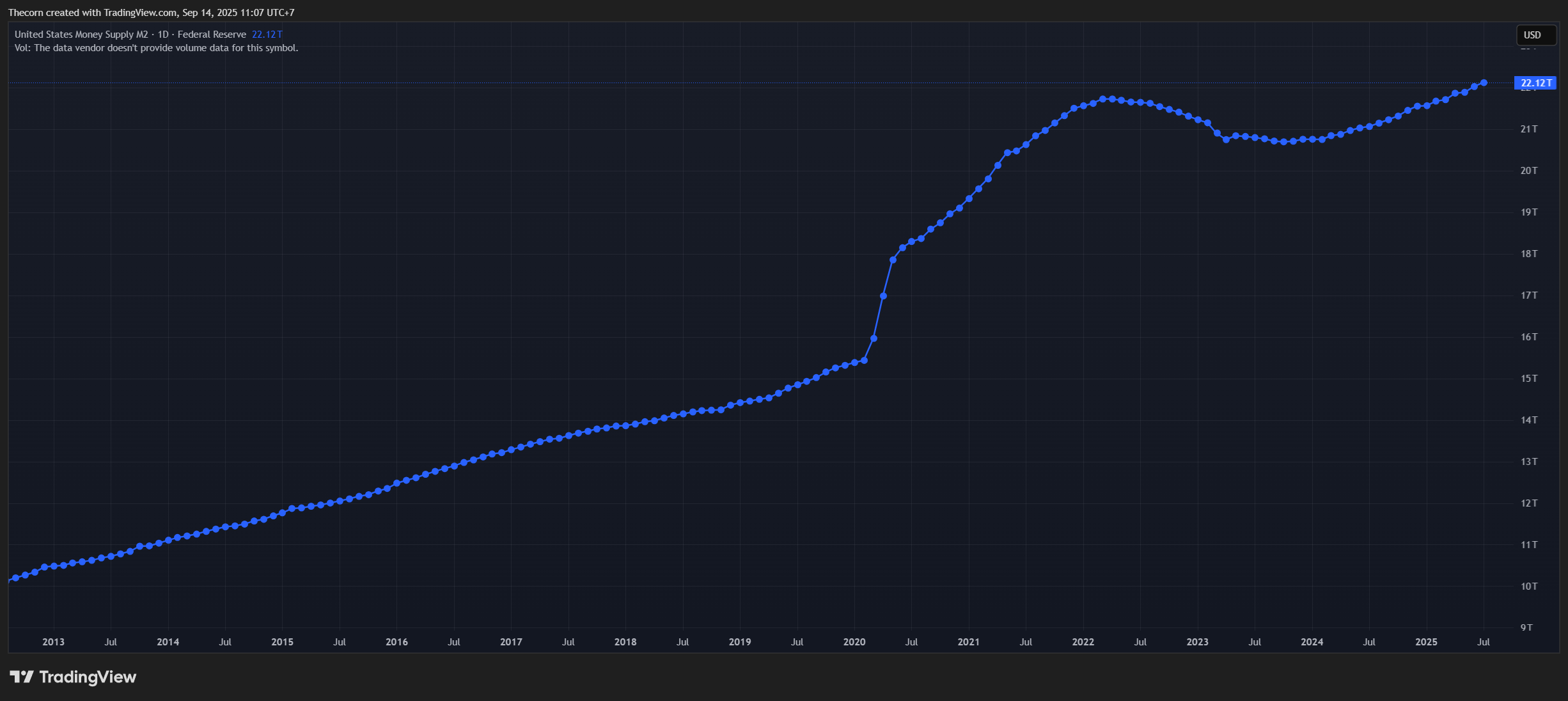Click the 15T label on price axis
The image size is (1568, 701).
point(1528,379)
